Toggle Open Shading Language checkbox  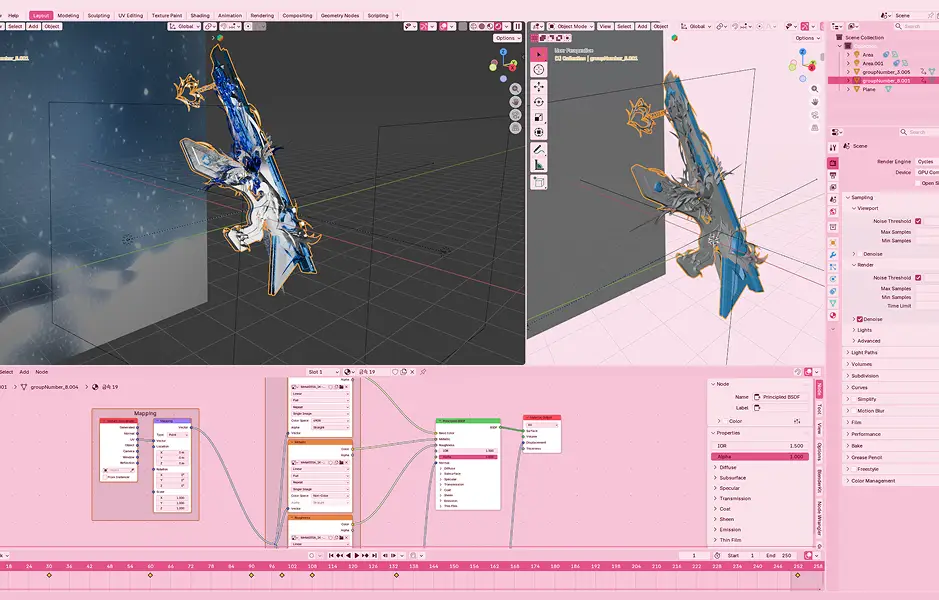click(917, 183)
